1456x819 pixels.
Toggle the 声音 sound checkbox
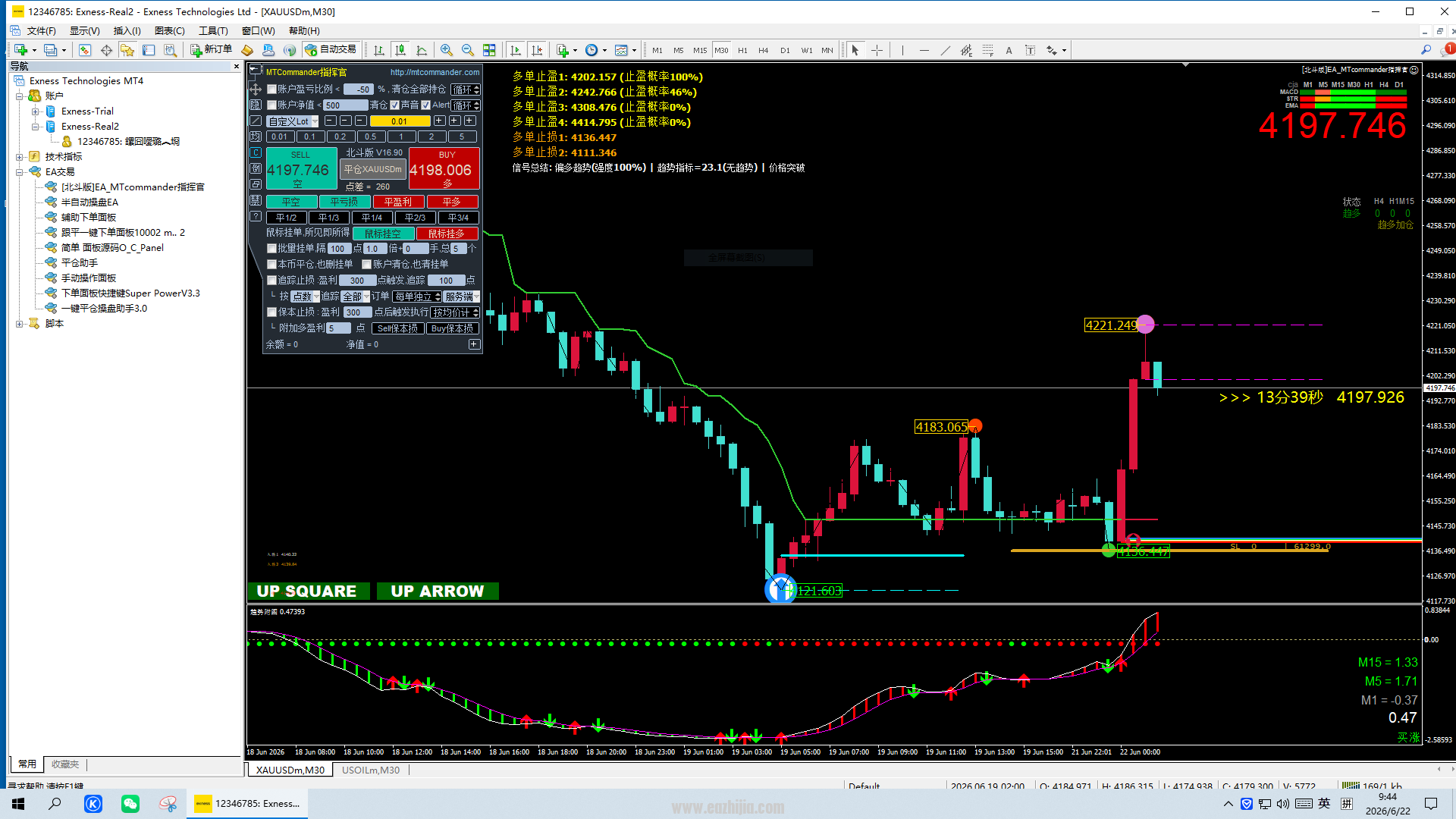[394, 105]
